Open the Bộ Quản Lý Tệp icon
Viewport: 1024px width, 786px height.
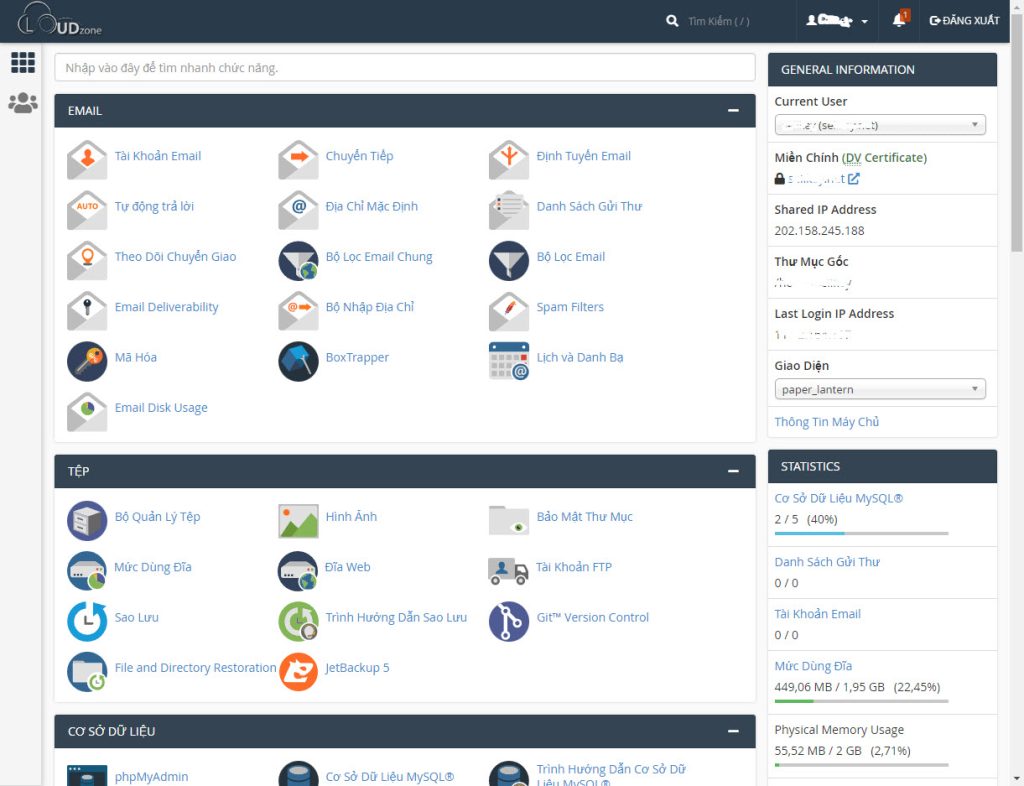click(87, 519)
